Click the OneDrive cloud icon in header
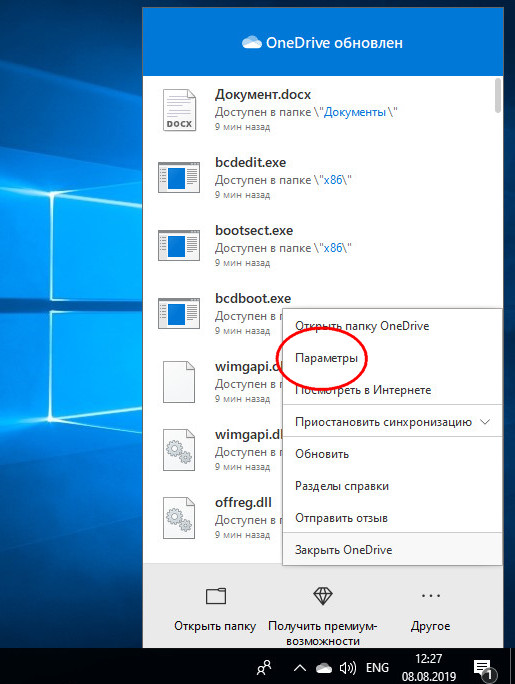 point(252,43)
